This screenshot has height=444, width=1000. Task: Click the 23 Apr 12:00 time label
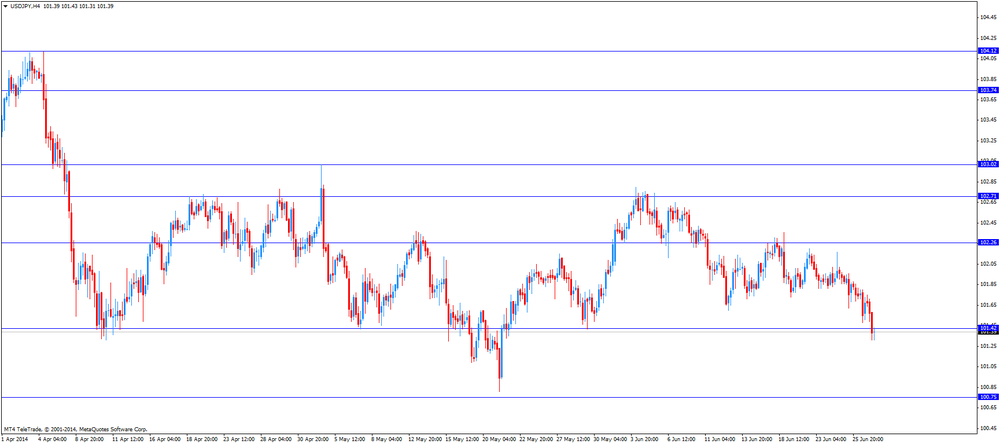click(239, 440)
